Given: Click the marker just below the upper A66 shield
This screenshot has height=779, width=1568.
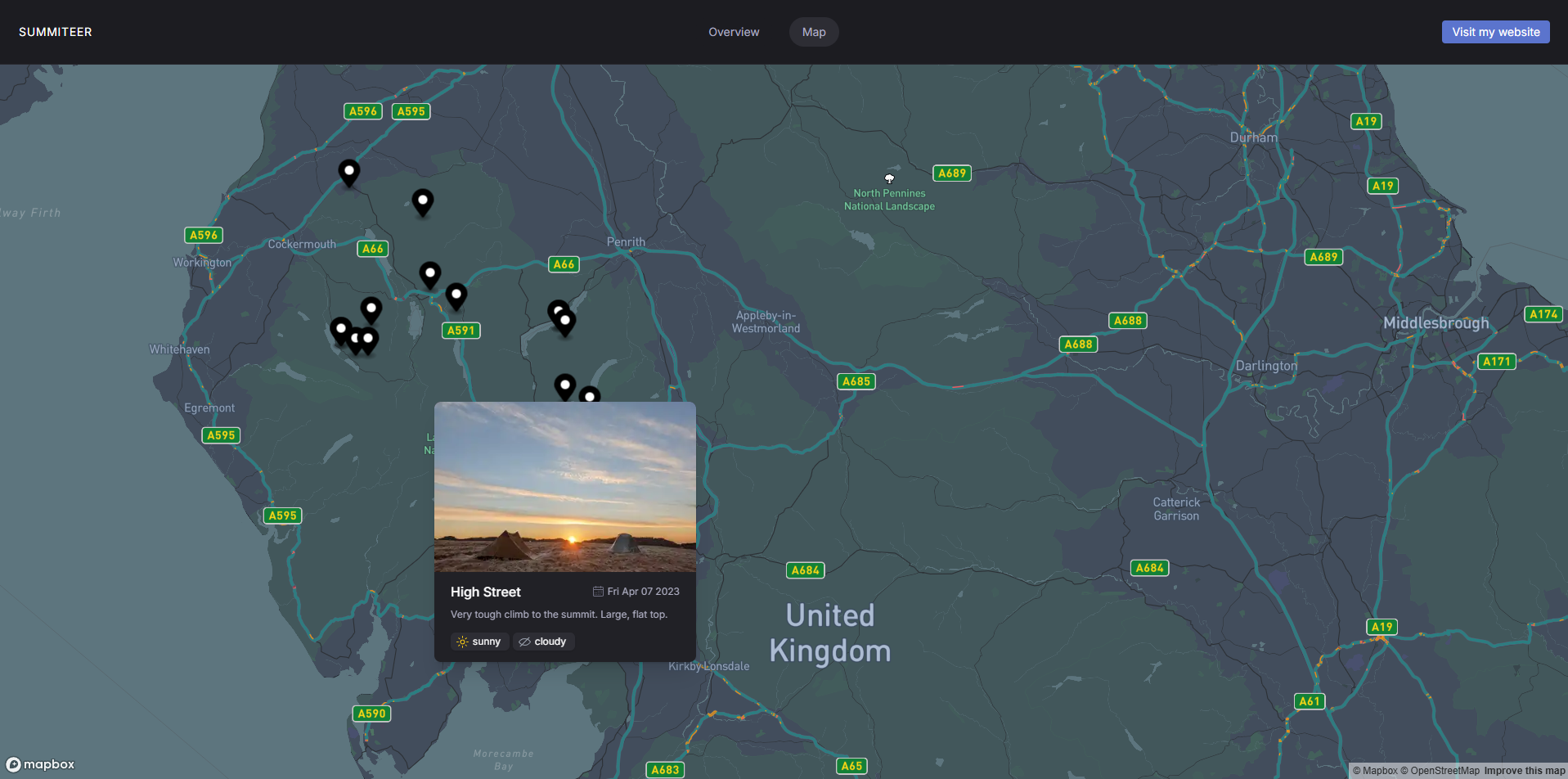Looking at the screenshot, I should pos(429,274).
